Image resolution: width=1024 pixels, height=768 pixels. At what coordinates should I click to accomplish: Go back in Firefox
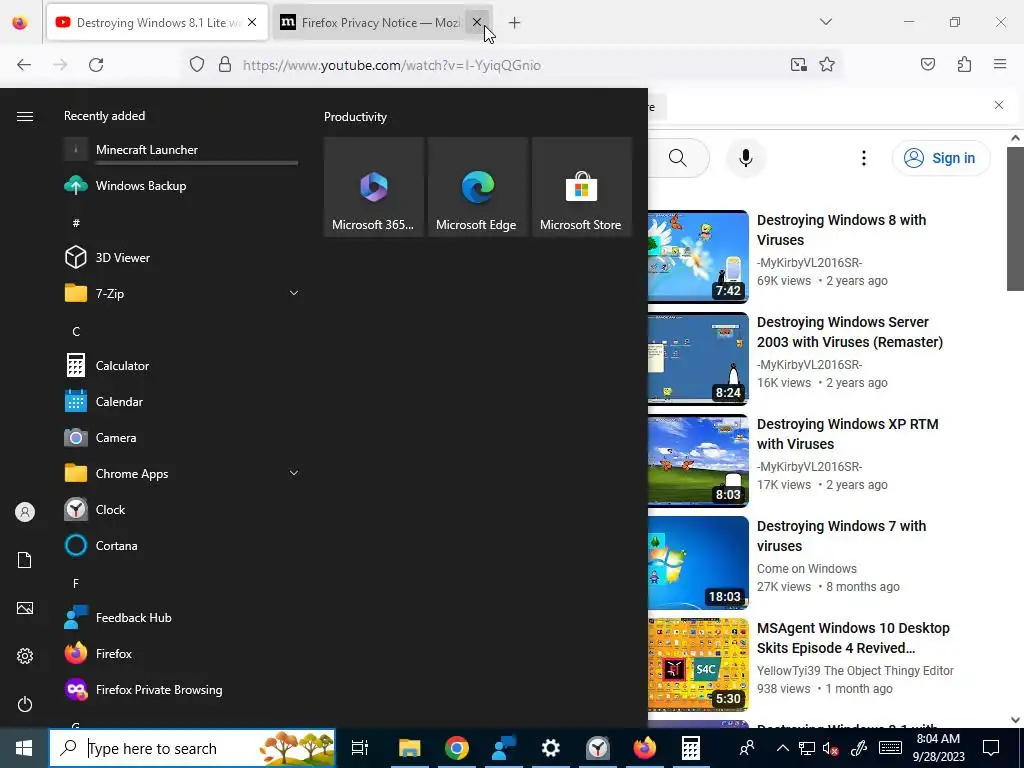coord(24,65)
